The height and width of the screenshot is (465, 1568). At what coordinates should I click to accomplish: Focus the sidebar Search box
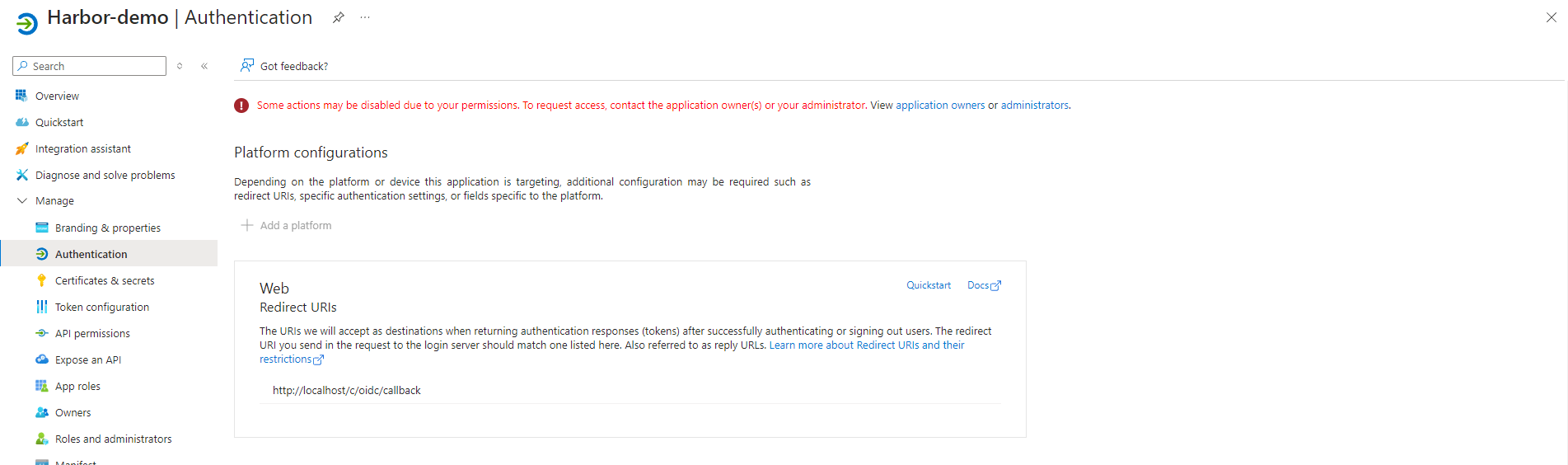(90, 66)
